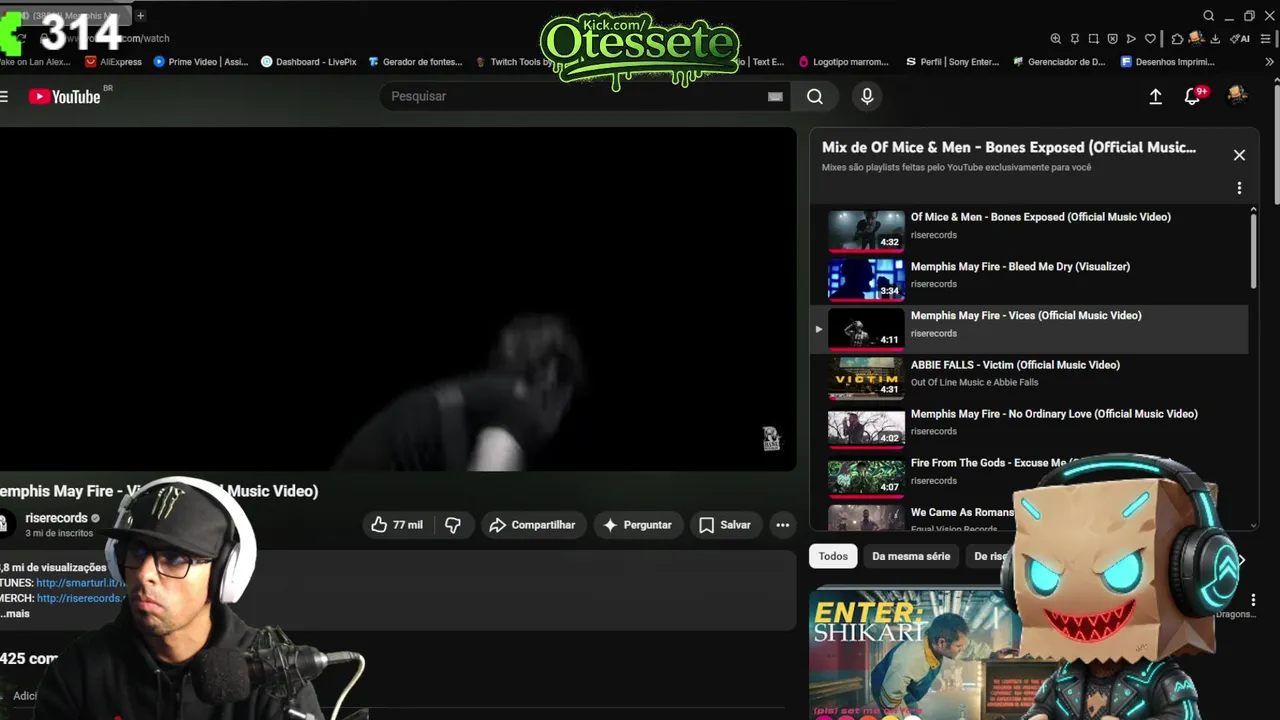The width and height of the screenshot is (1280, 720).
Task: Open the Prime Video bookmark
Action: pyautogui.click(x=201, y=62)
